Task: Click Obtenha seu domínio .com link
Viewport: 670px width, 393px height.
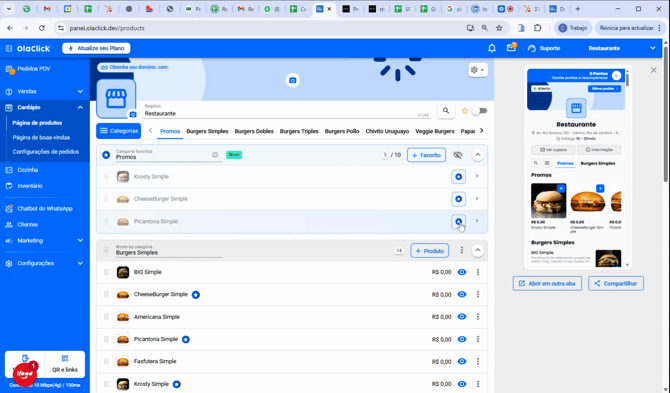Action: [x=134, y=67]
